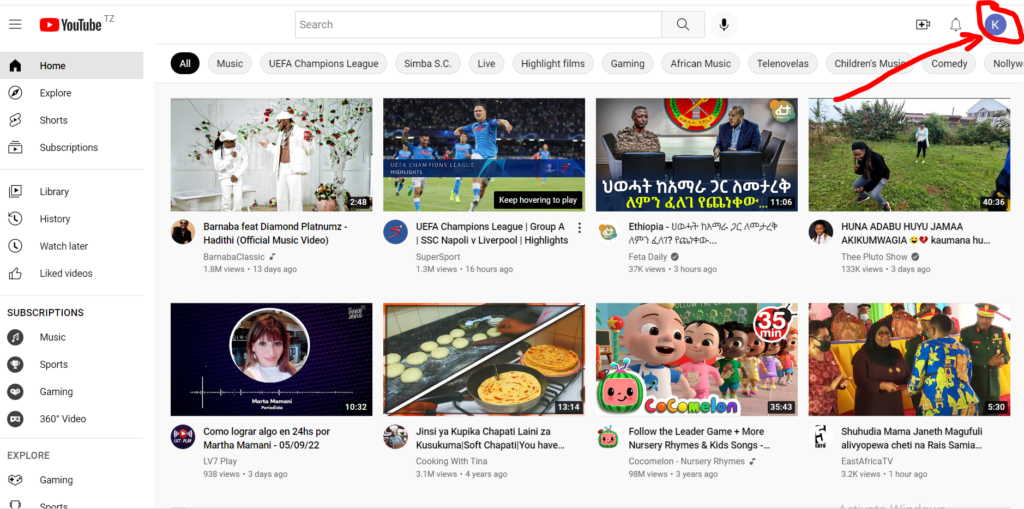The width and height of the screenshot is (1024, 509).
Task: Click the Explore section Gaming controller icon
Action: [15, 480]
